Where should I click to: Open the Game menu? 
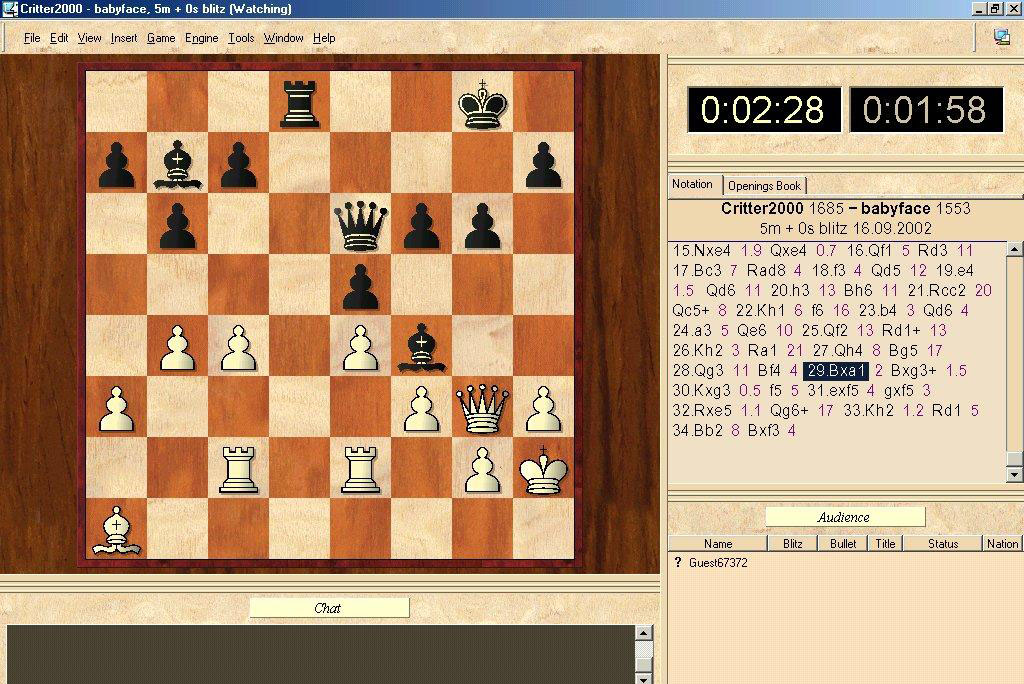click(161, 38)
